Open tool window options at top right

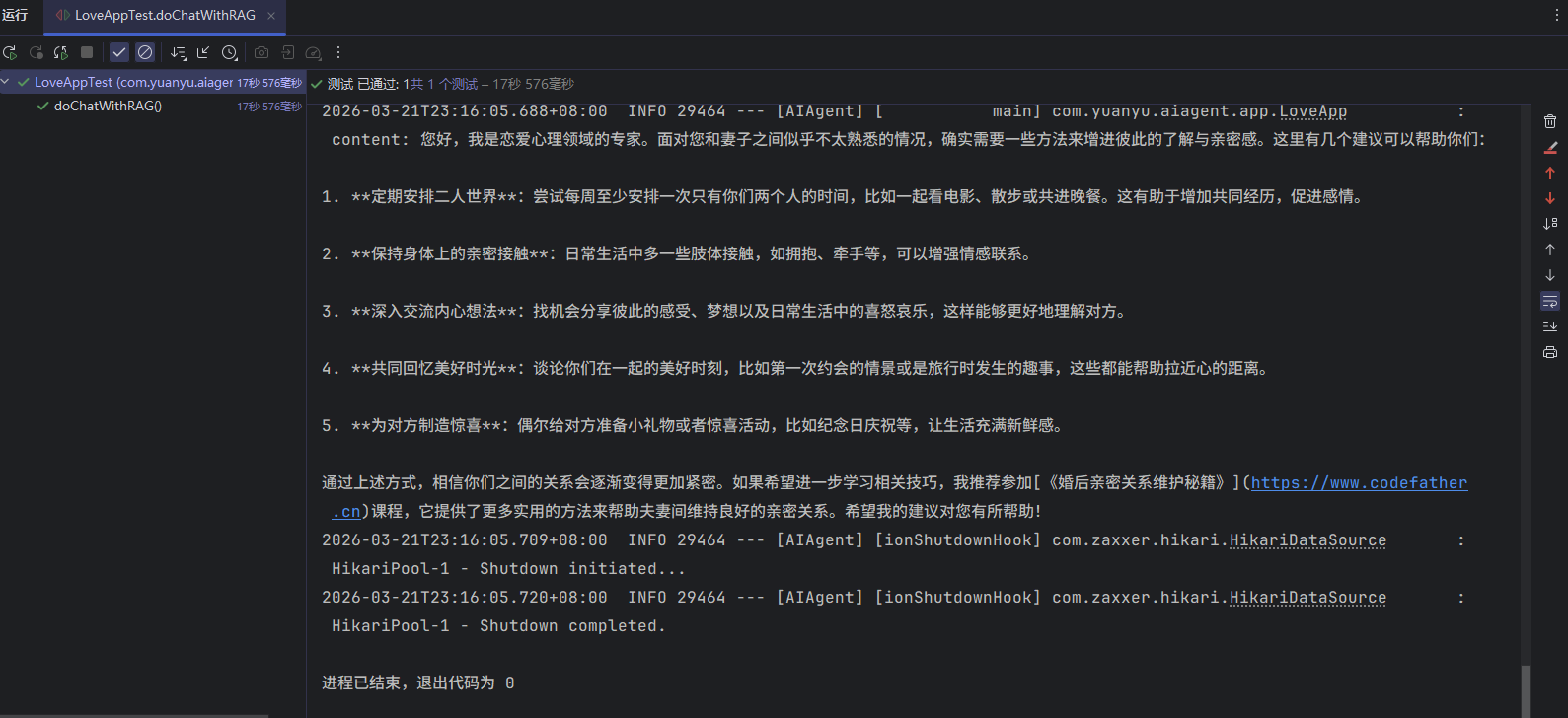1556,15
